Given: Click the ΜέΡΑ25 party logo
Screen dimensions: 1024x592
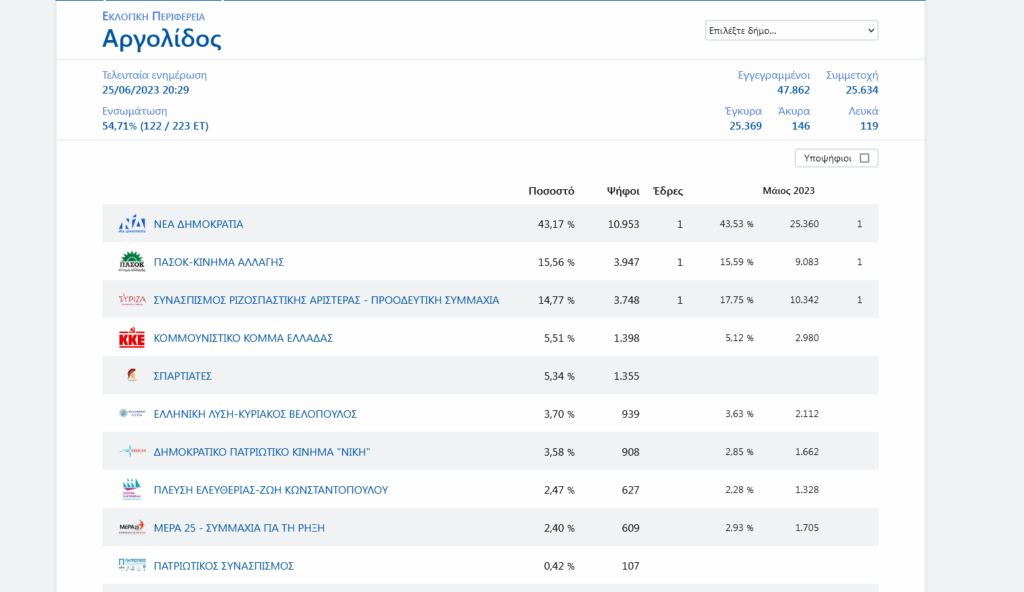Looking at the screenshot, I should pyautogui.click(x=132, y=527).
